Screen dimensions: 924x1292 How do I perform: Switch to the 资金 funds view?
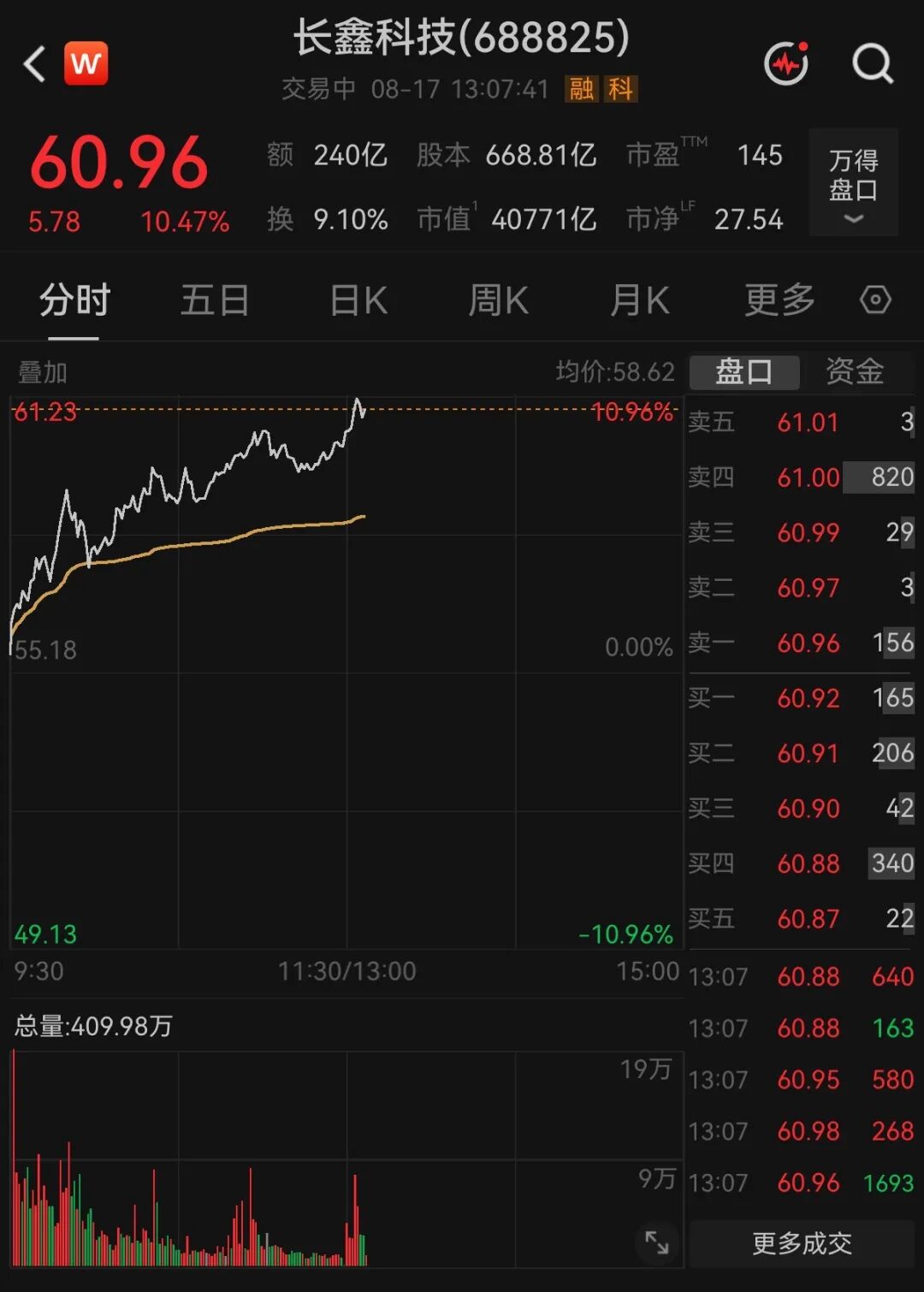point(855,371)
